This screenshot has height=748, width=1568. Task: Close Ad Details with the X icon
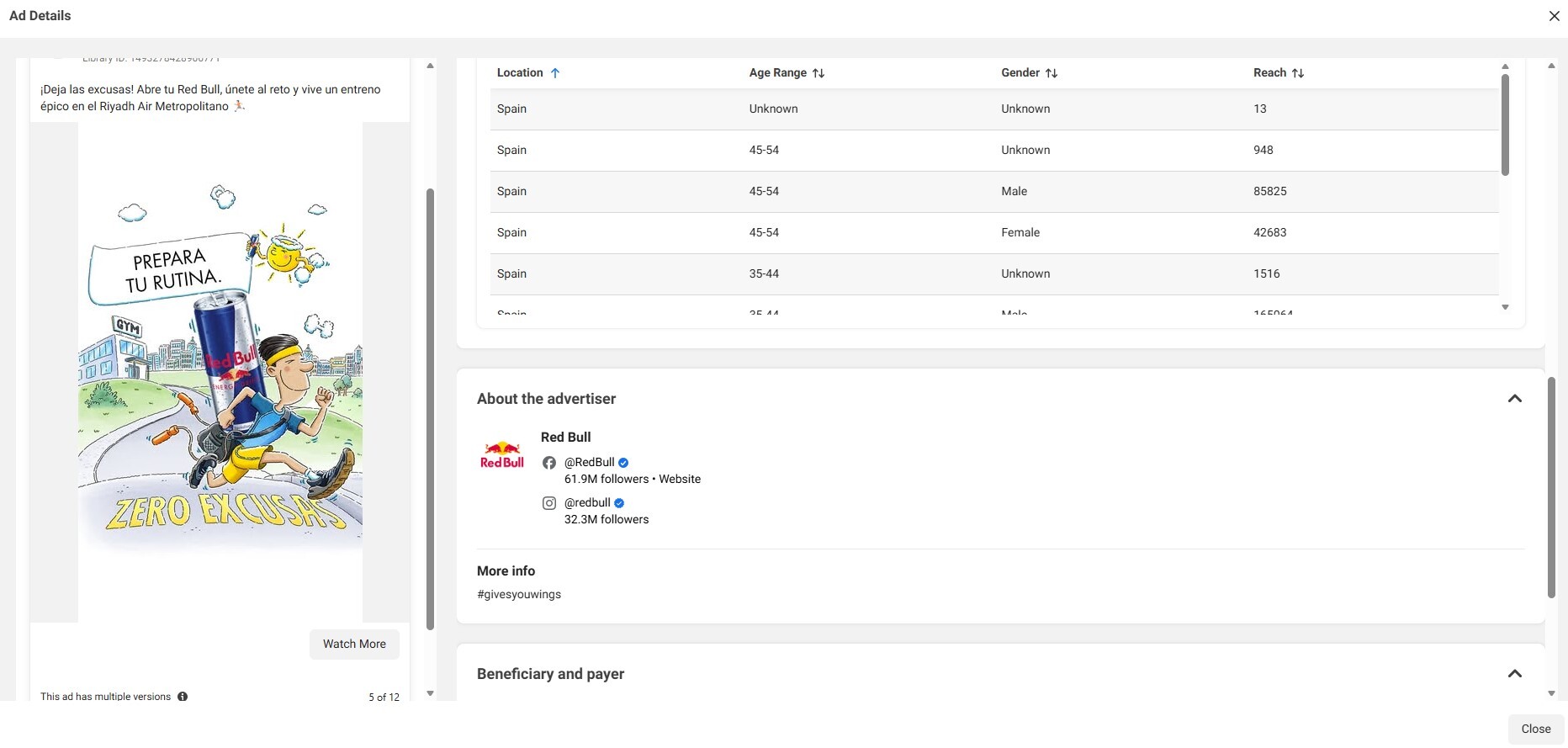(x=1554, y=16)
